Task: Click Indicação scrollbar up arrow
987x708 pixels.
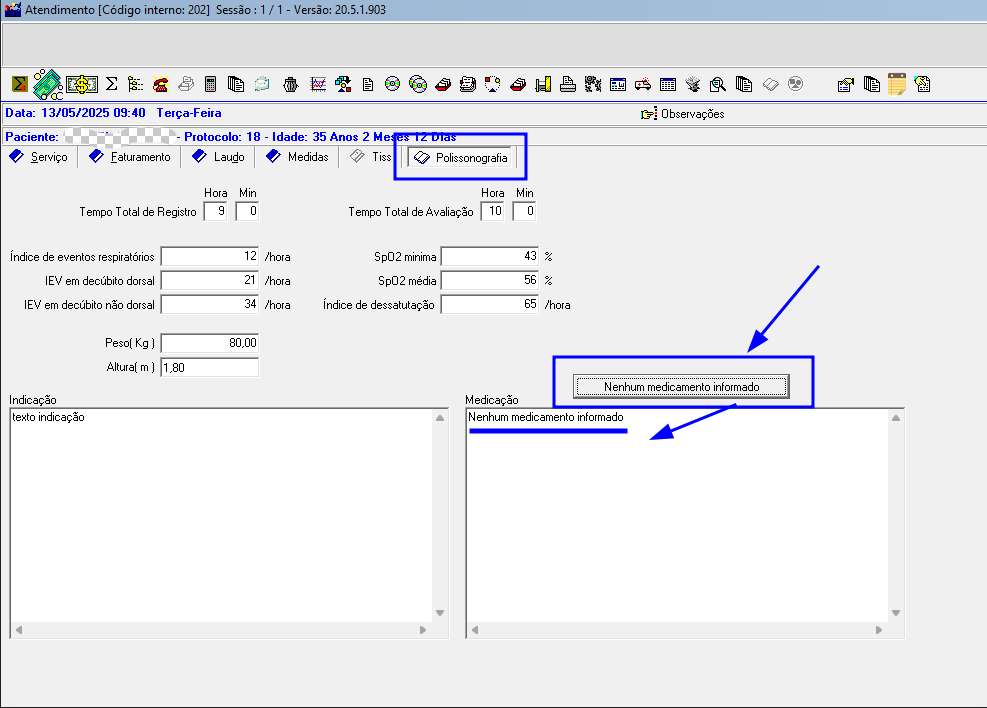Action: click(x=440, y=418)
